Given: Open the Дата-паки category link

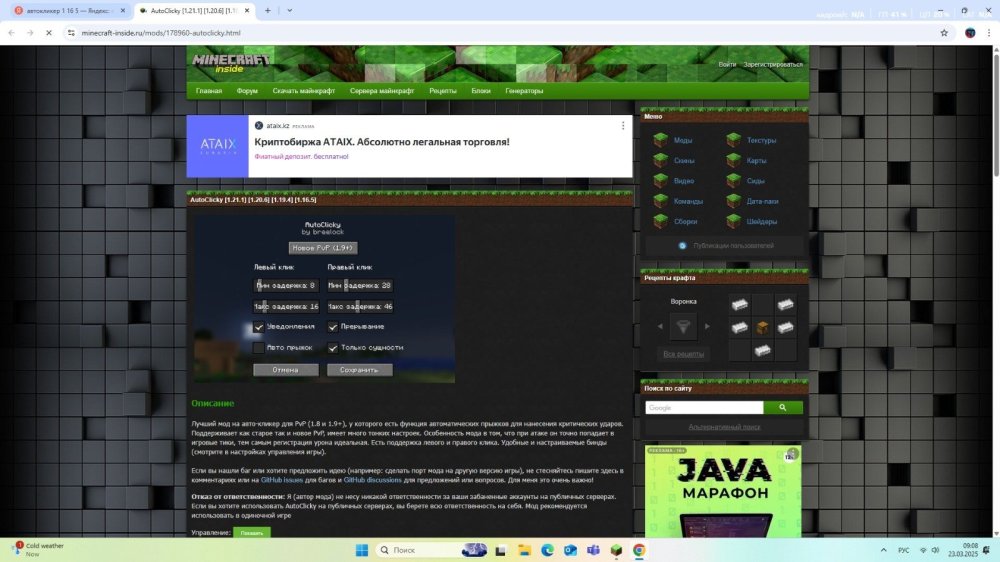Looking at the screenshot, I should [762, 202].
